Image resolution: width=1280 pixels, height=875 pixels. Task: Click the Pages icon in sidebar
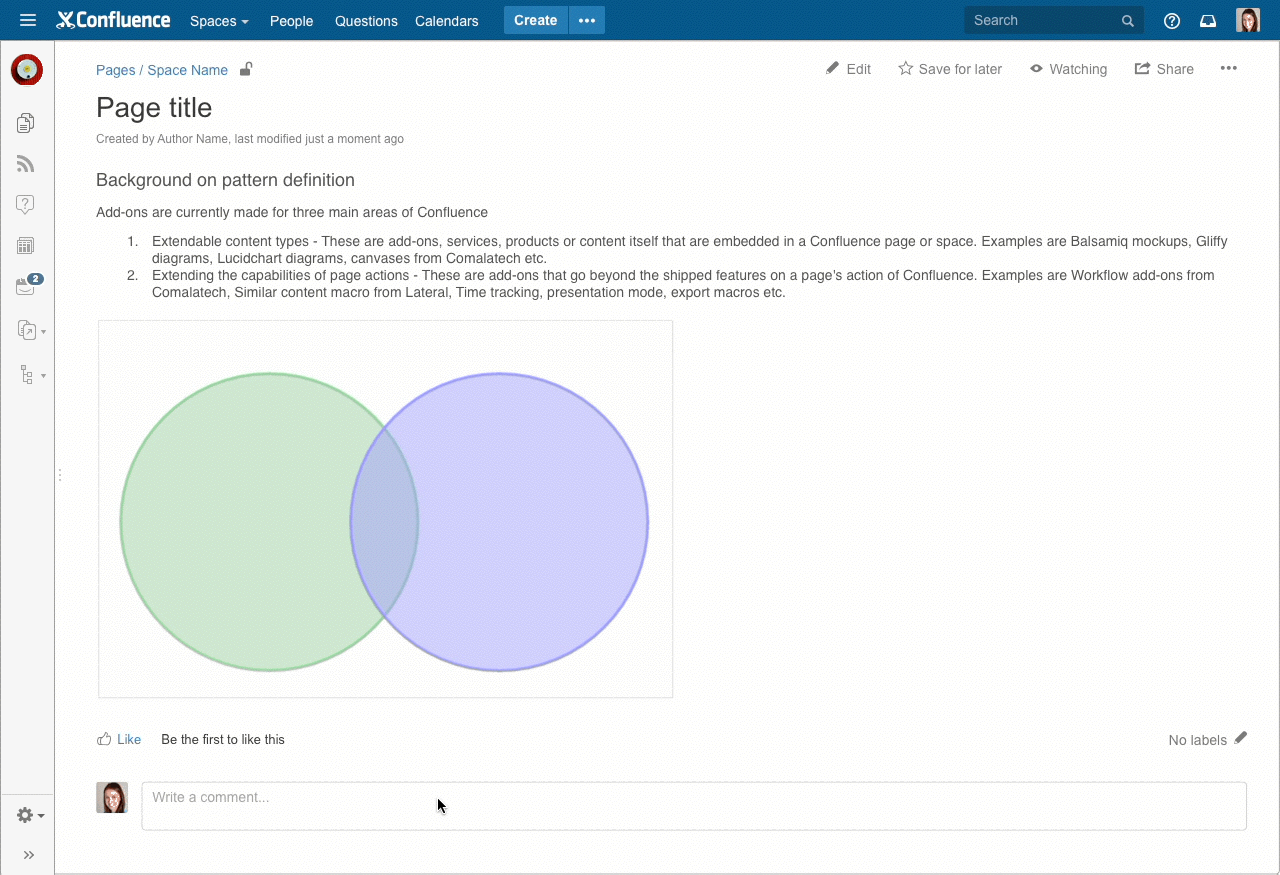point(26,123)
